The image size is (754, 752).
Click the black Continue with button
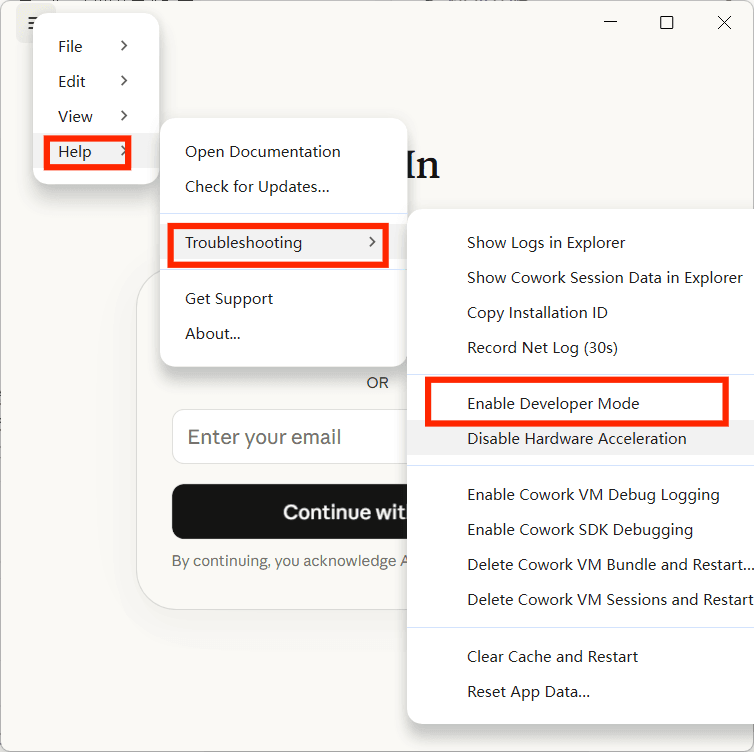[x=290, y=512]
